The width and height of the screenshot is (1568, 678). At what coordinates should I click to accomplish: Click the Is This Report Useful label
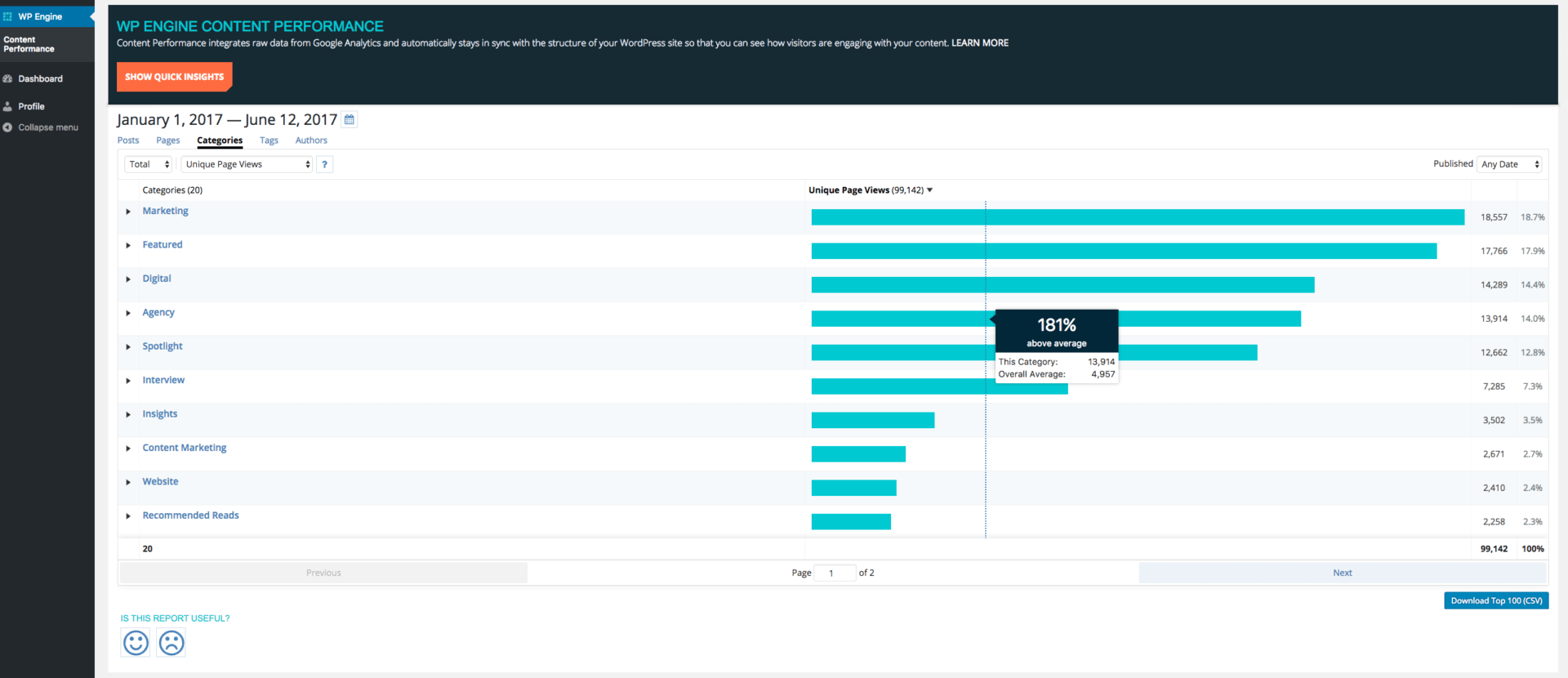[x=175, y=618]
